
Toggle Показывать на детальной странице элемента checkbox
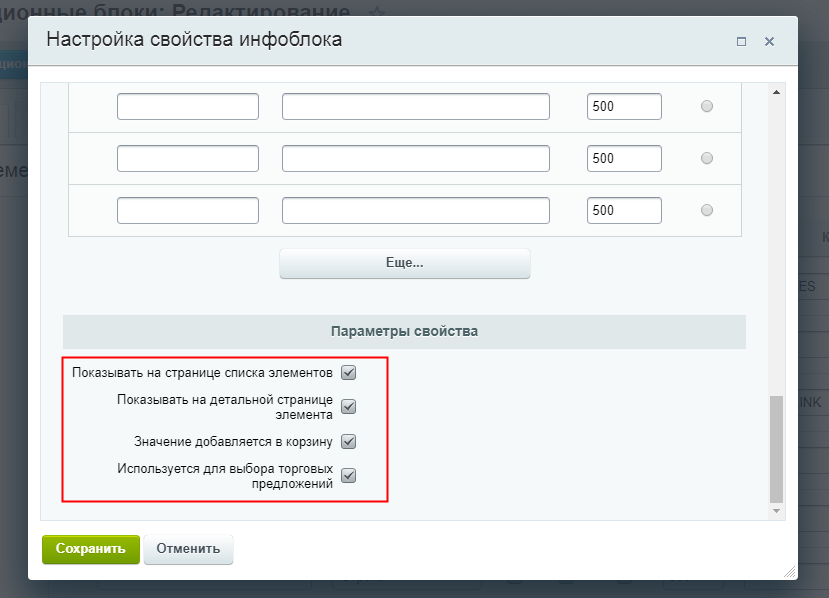tap(349, 407)
